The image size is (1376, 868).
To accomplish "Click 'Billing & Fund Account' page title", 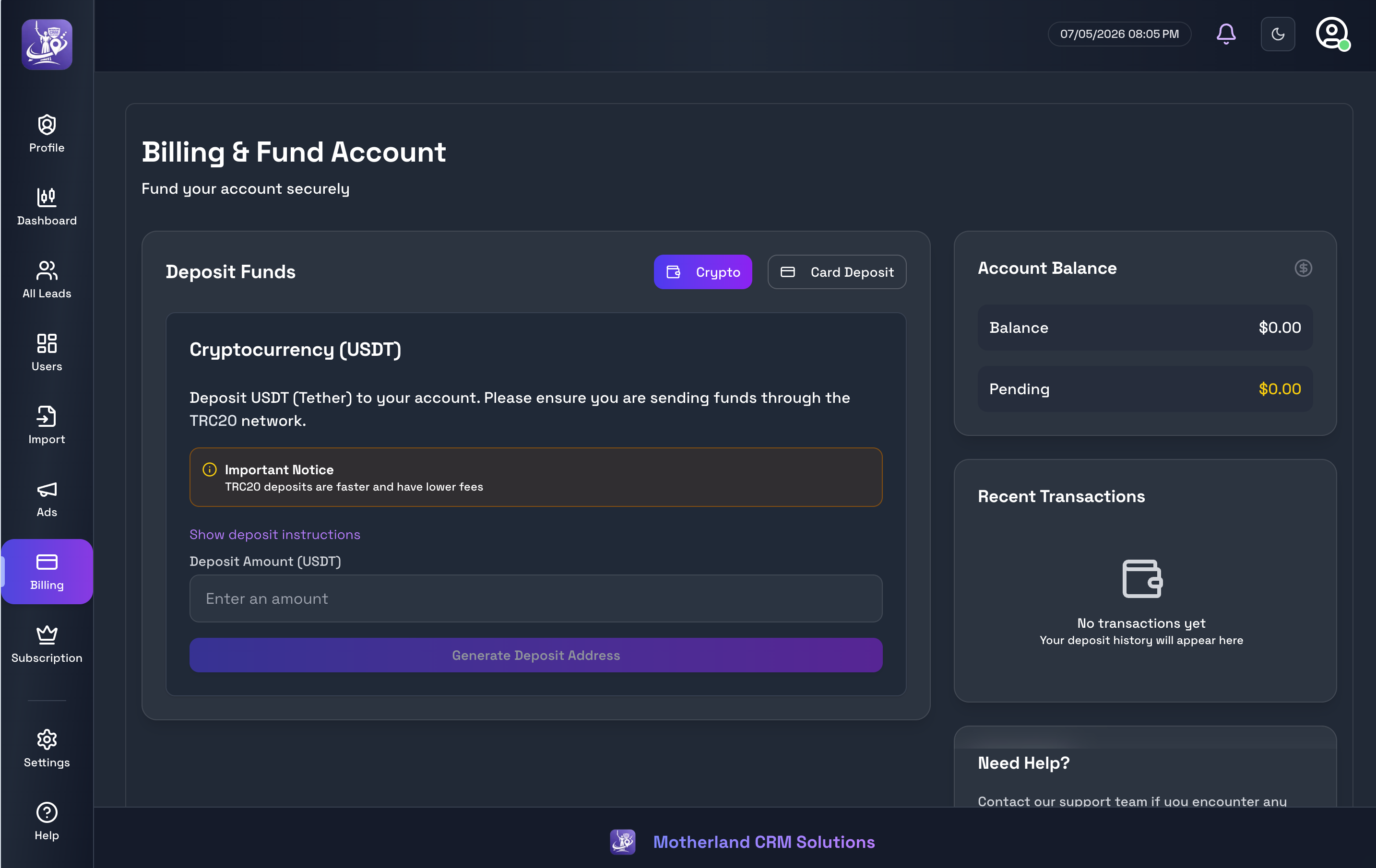I will [294, 152].
